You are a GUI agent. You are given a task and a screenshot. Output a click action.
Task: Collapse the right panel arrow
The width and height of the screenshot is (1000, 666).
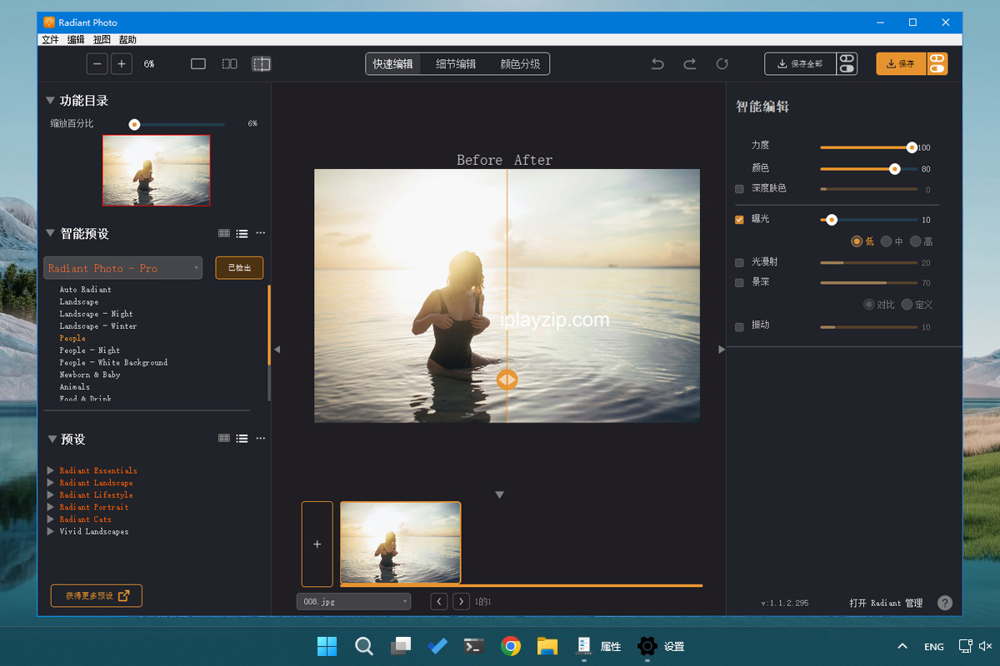(x=721, y=350)
